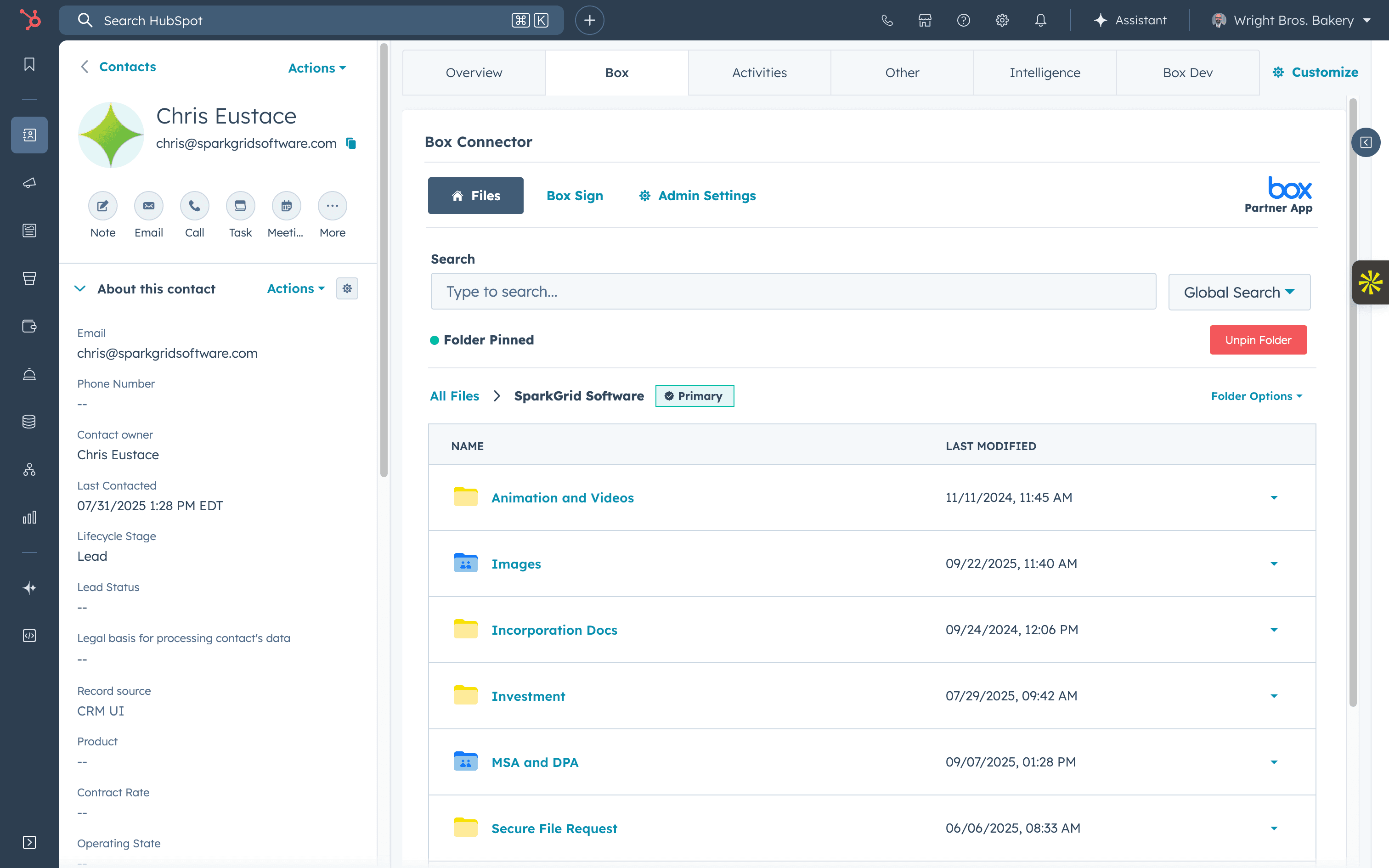The image size is (1389, 868).
Task: Expand options for Incorporation Docs row
Action: pyautogui.click(x=1274, y=630)
